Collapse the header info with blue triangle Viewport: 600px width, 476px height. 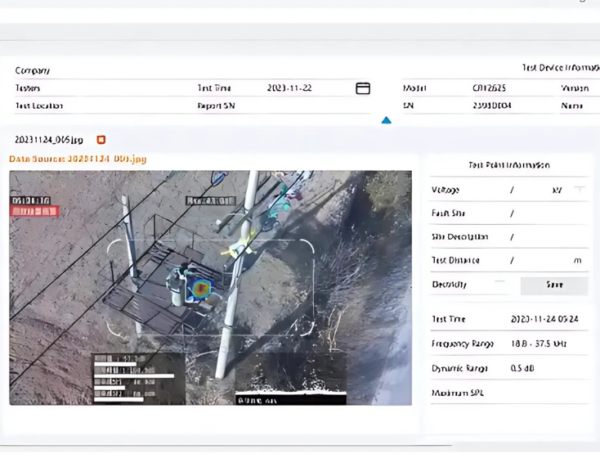click(x=386, y=121)
